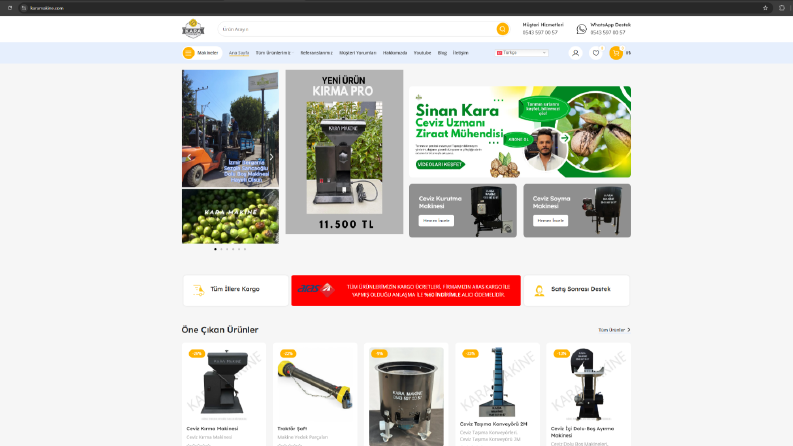Open Sinan Kara Ceviz Uzmanı banner
This screenshot has height=446, width=793.
[x=520, y=131]
